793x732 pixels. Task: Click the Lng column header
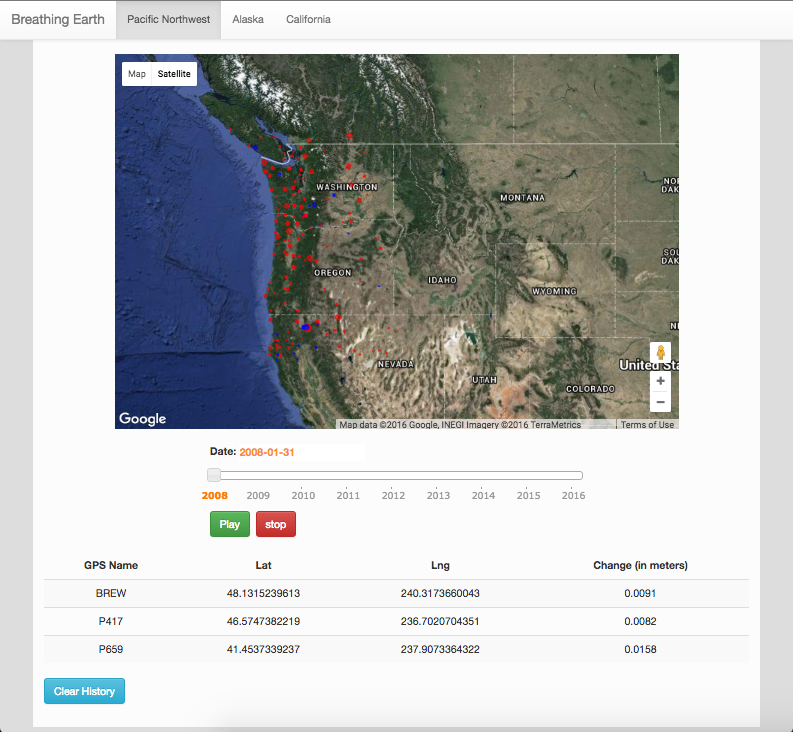[440, 565]
